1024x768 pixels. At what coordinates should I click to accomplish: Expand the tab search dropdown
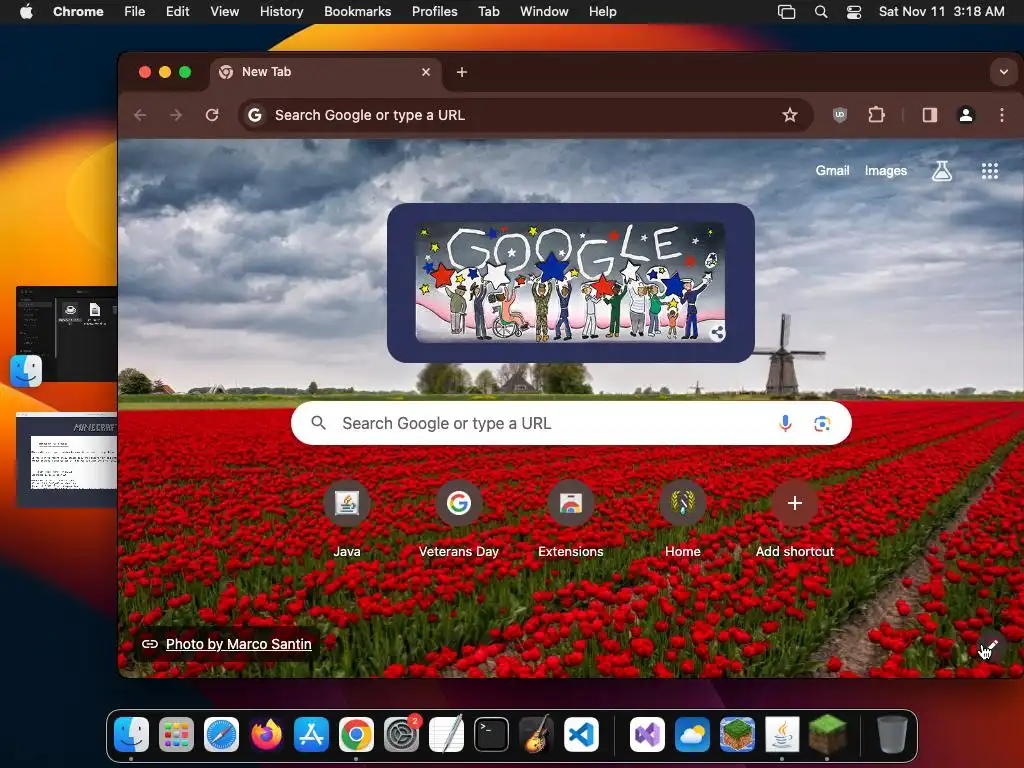pyautogui.click(x=1003, y=72)
